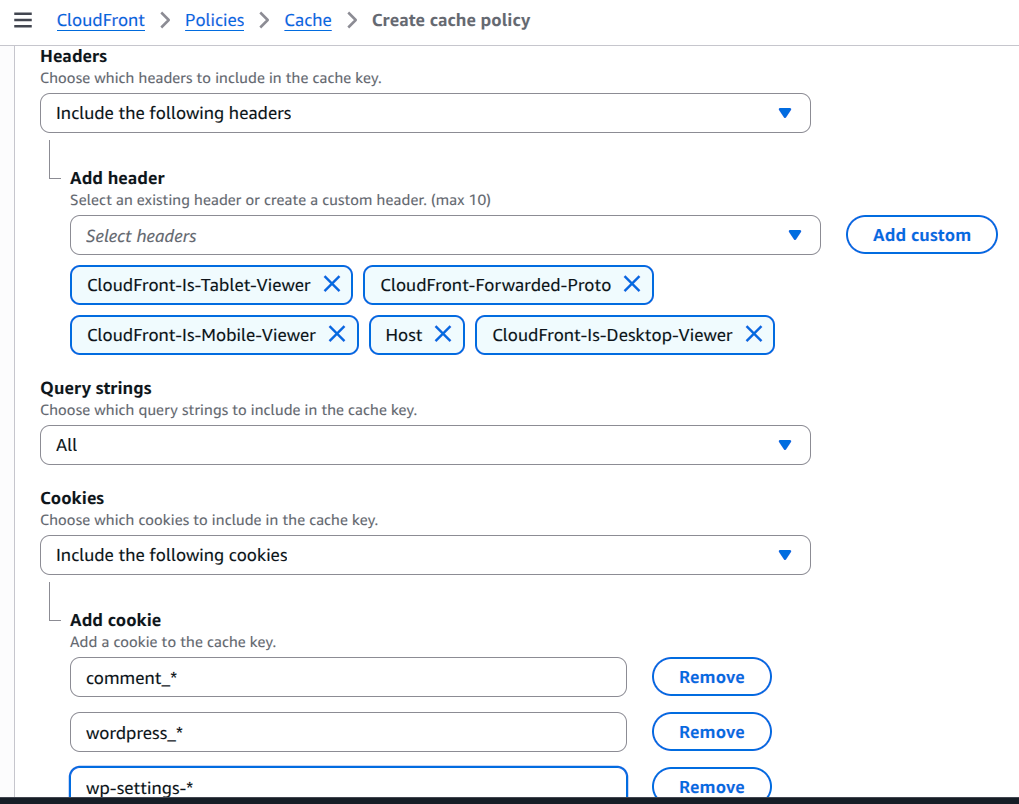Click the Add custom header button
Screen dimensions: 1019x804
click(x=921, y=235)
